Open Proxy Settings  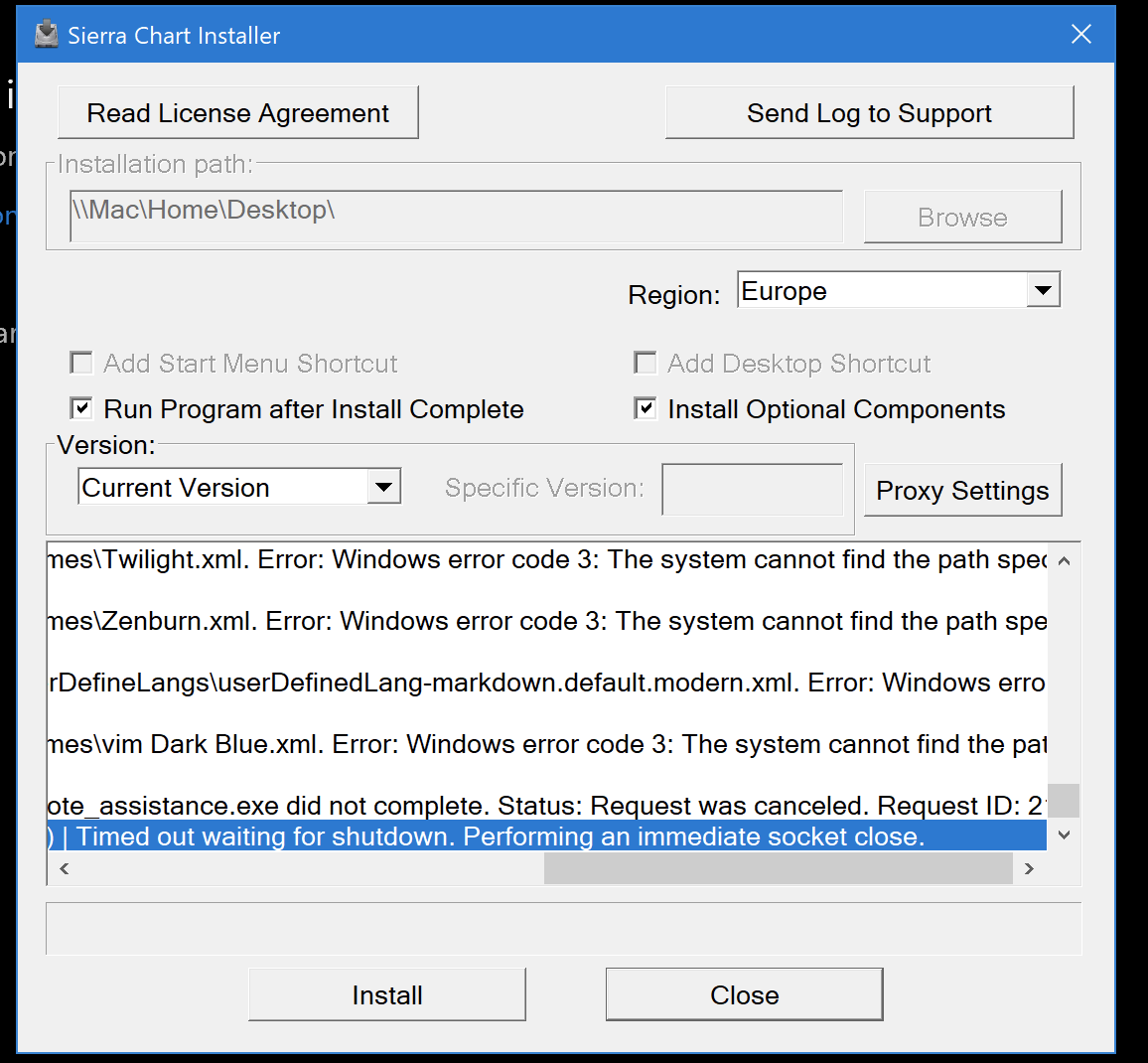(962, 490)
